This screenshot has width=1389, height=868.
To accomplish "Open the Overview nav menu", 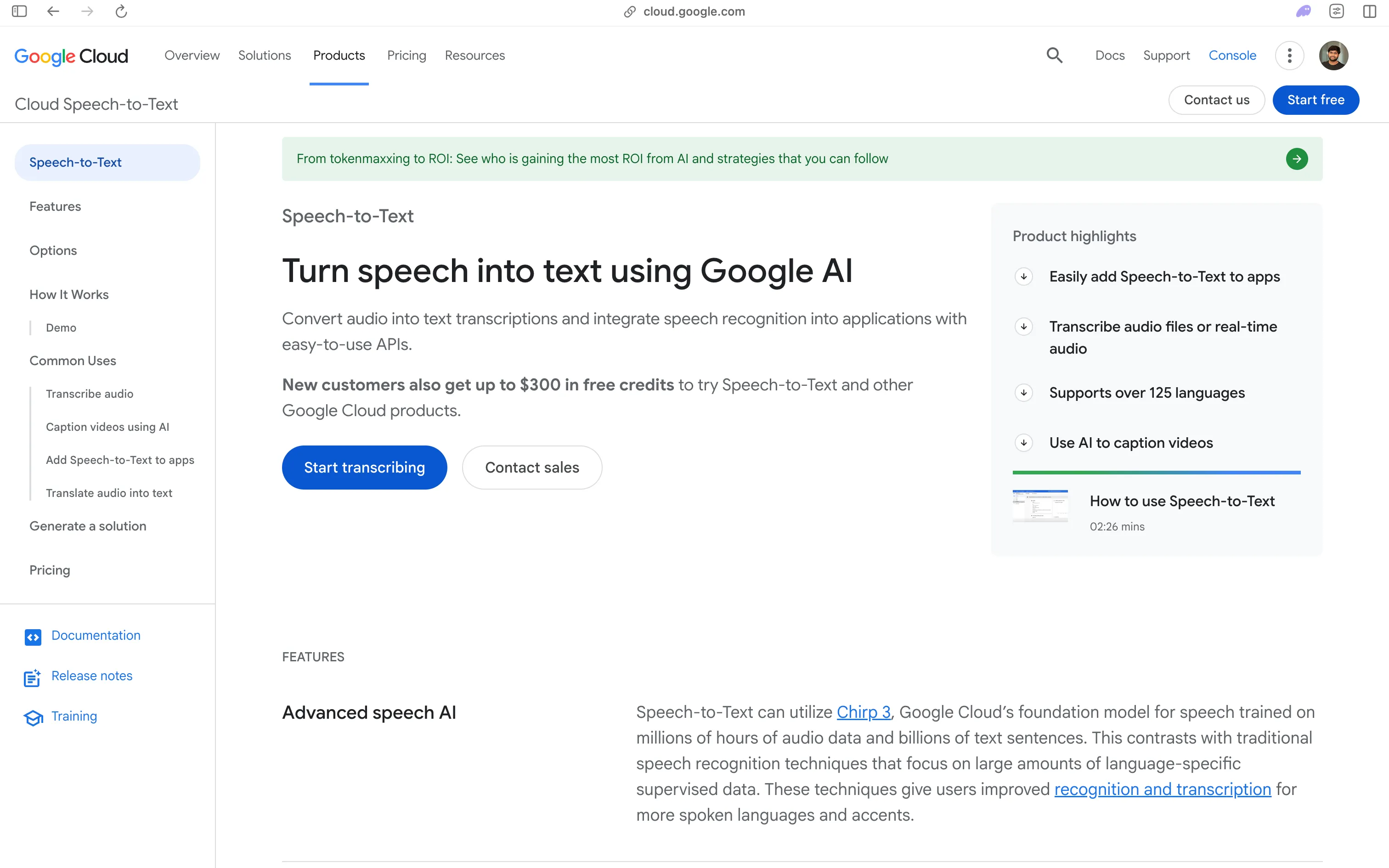I will (x=192, y=56).
